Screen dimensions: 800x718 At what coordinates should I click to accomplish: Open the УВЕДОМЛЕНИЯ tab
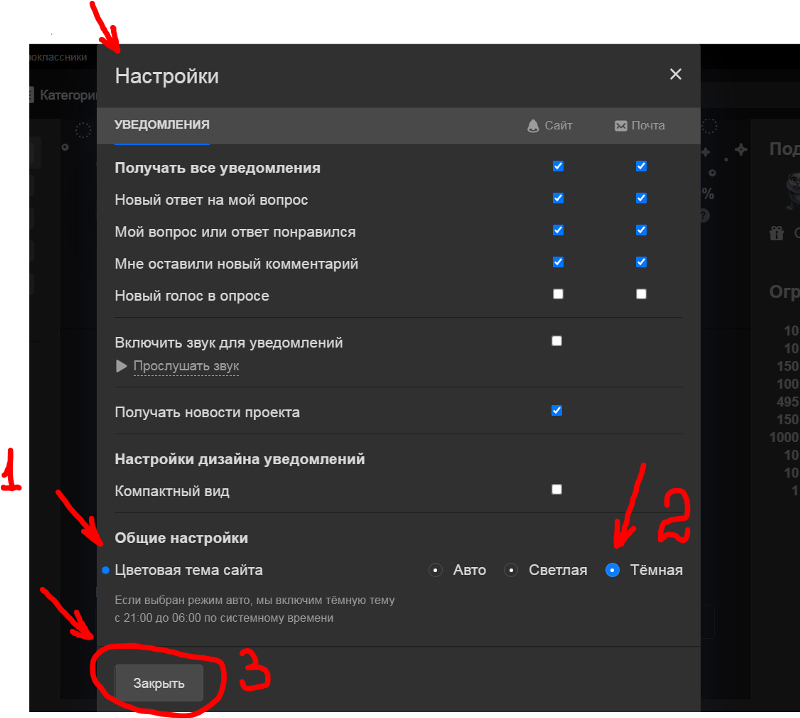pos(162,125)
